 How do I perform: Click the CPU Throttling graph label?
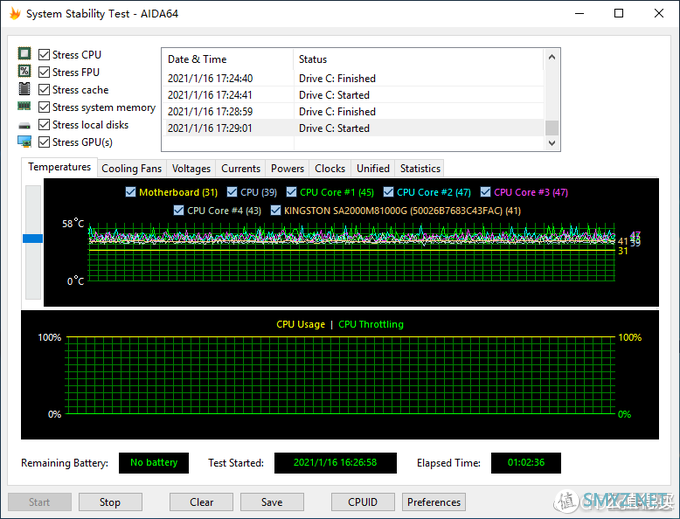coord(371,324)
